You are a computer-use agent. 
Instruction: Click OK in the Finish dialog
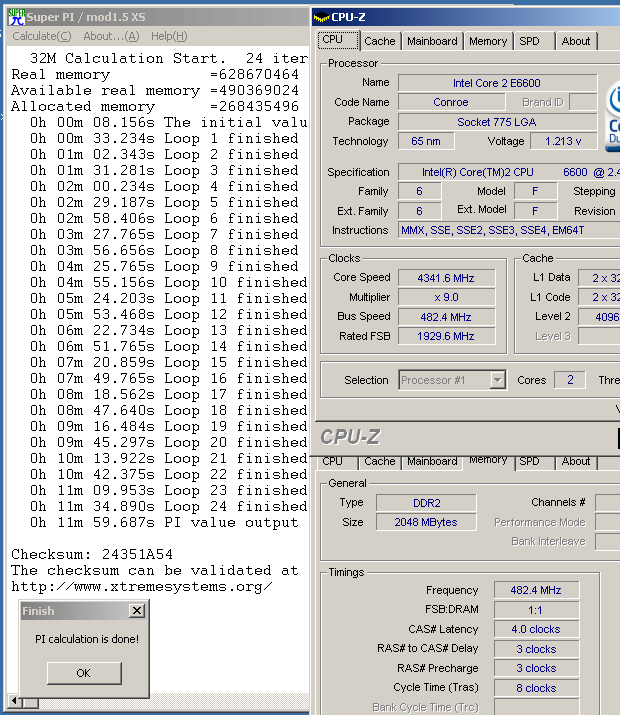[84, 673]
